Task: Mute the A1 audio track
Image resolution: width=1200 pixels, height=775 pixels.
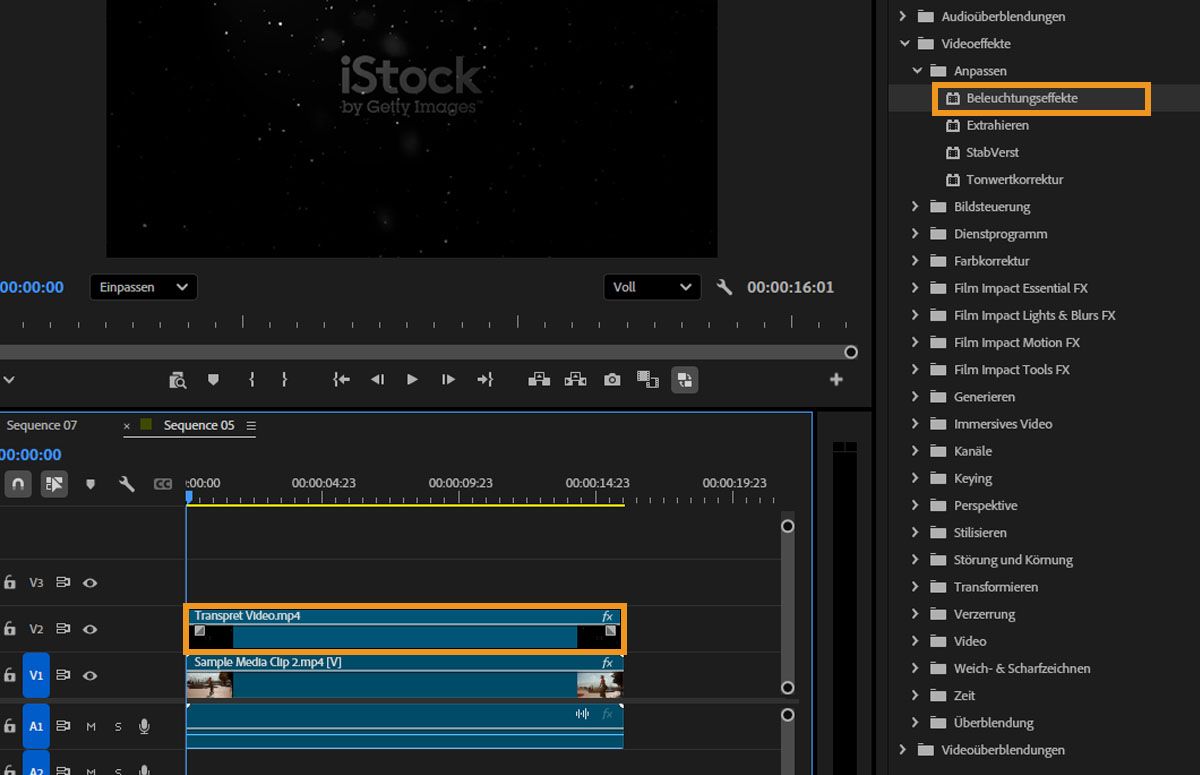Action: (x=91, y=727)
